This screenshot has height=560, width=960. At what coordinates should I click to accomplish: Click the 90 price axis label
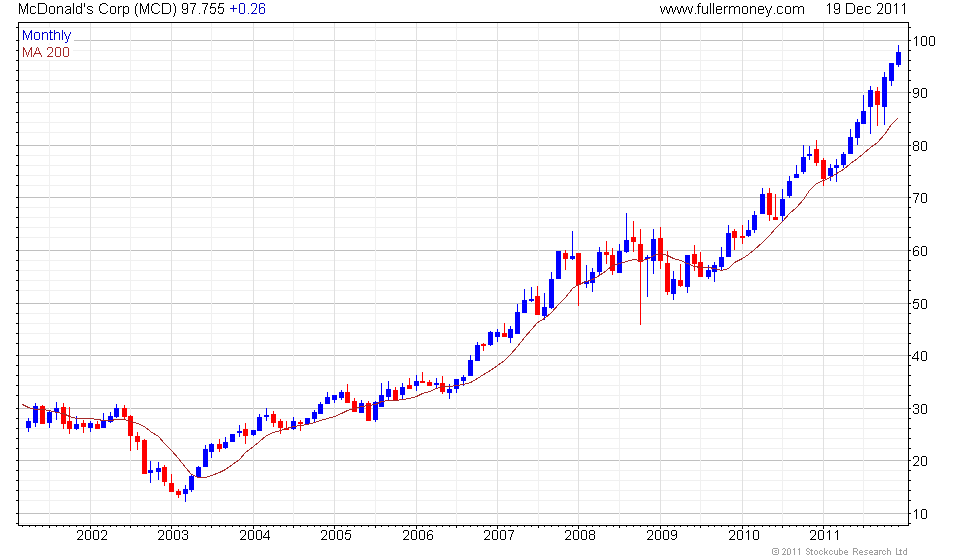click(x=920, y=94)
